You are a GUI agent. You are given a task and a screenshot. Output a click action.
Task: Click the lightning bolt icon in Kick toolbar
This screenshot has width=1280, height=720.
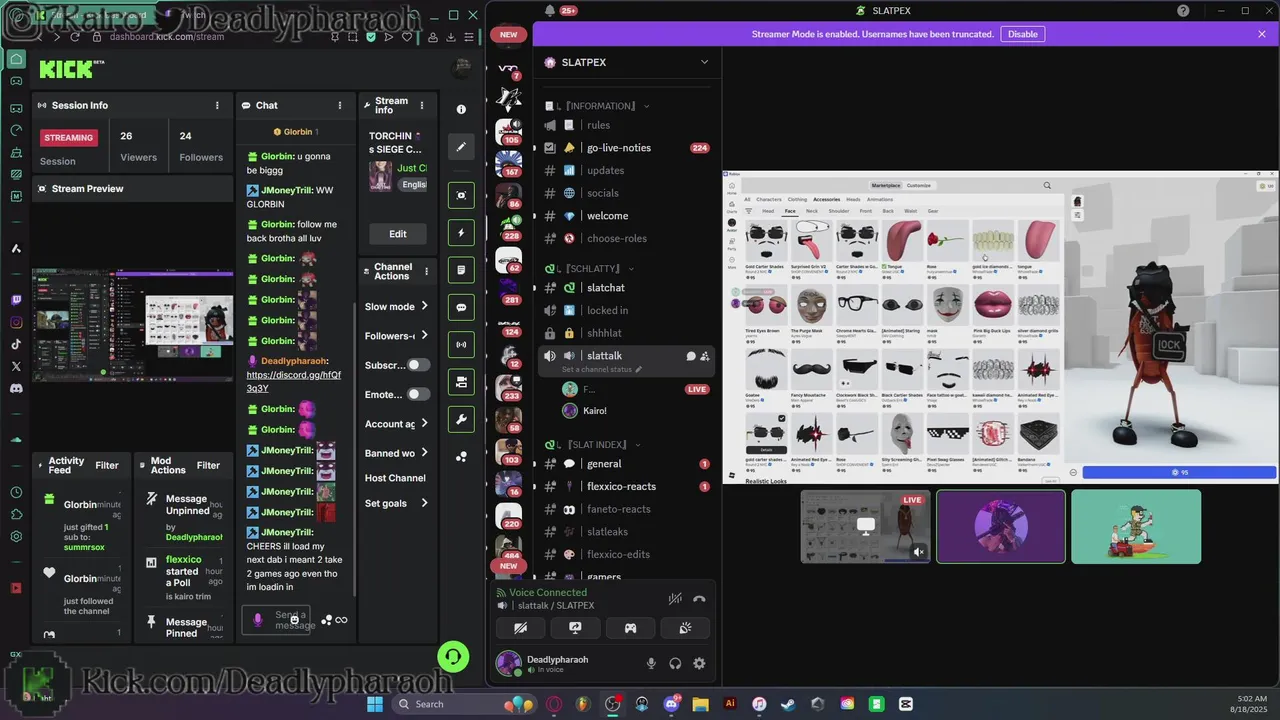coord(461,232)
